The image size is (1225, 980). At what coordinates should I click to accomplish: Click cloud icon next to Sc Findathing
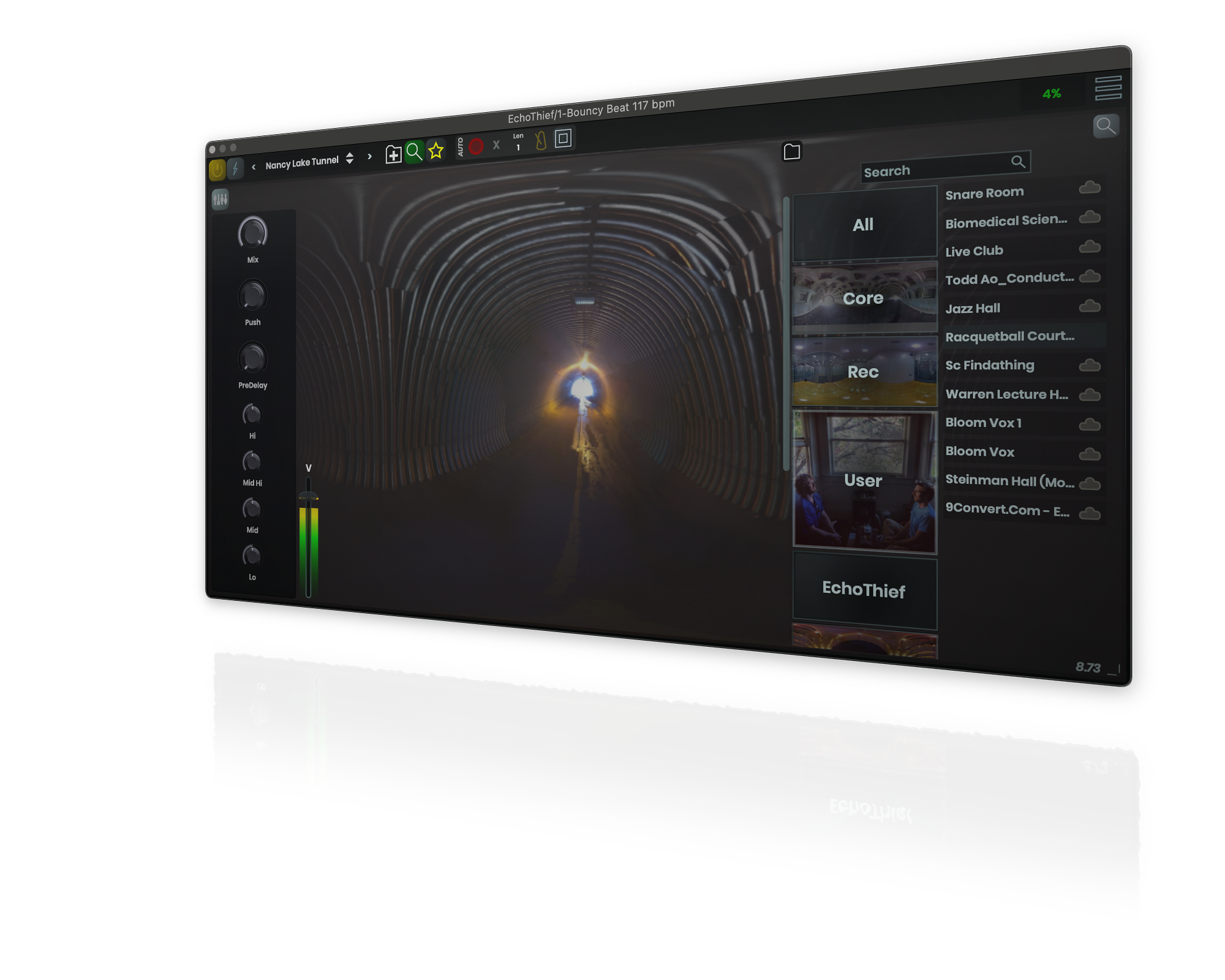tap(1090, 366)
